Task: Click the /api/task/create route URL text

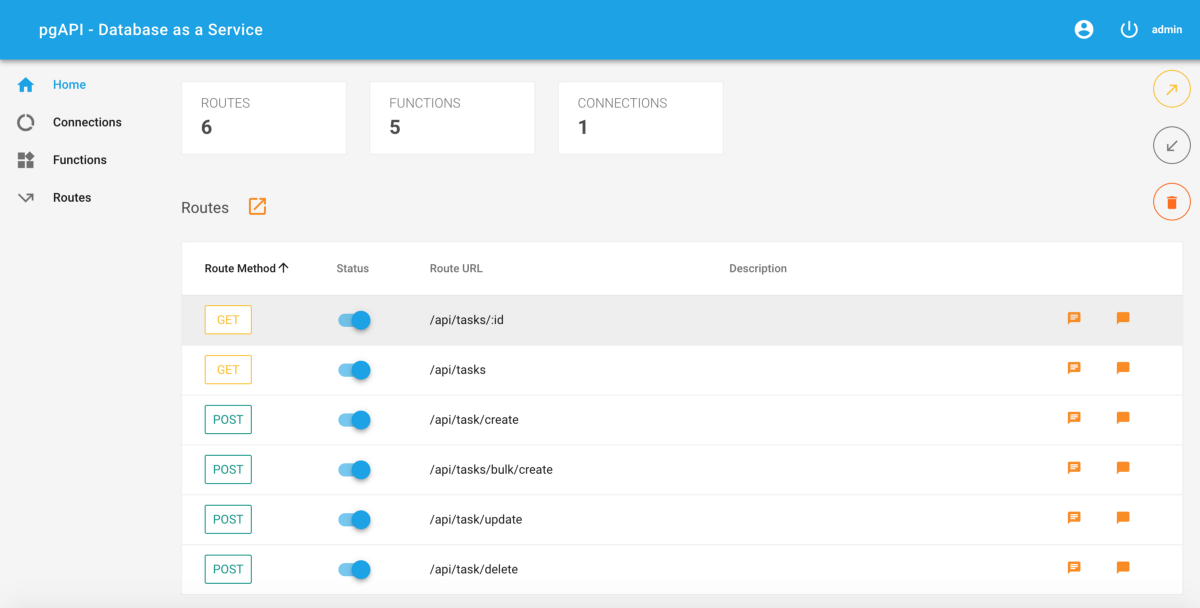Action: (474, 420)
